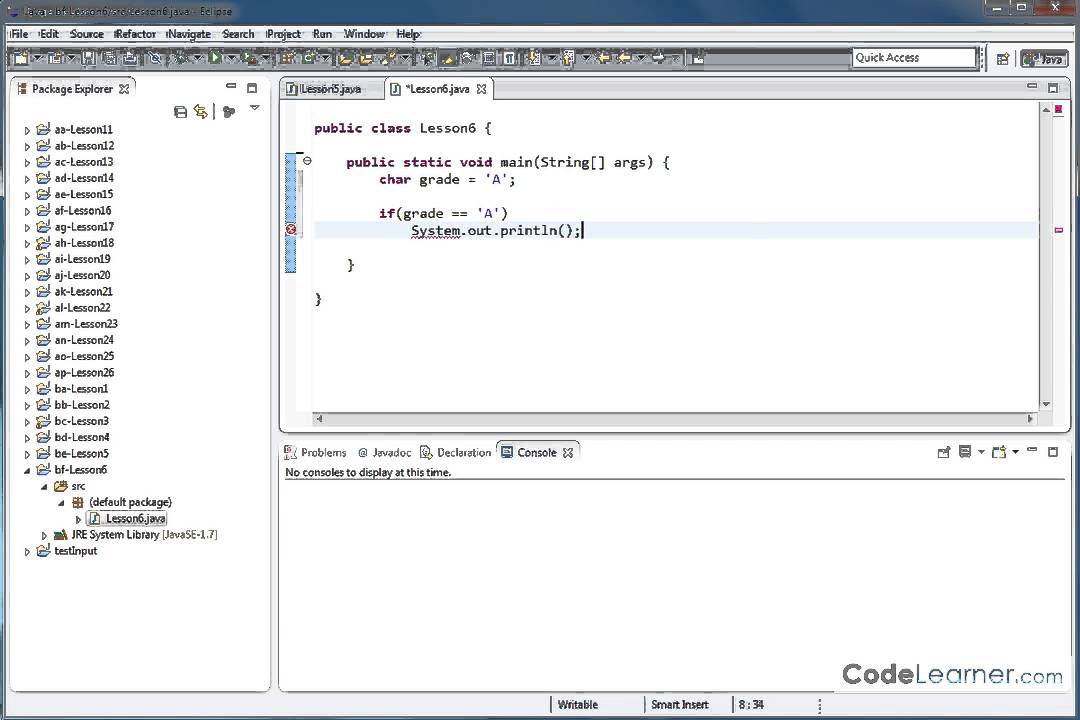1080x720 pixels.
Task: Maximize the Console panel
Action: pos(1052,452)
